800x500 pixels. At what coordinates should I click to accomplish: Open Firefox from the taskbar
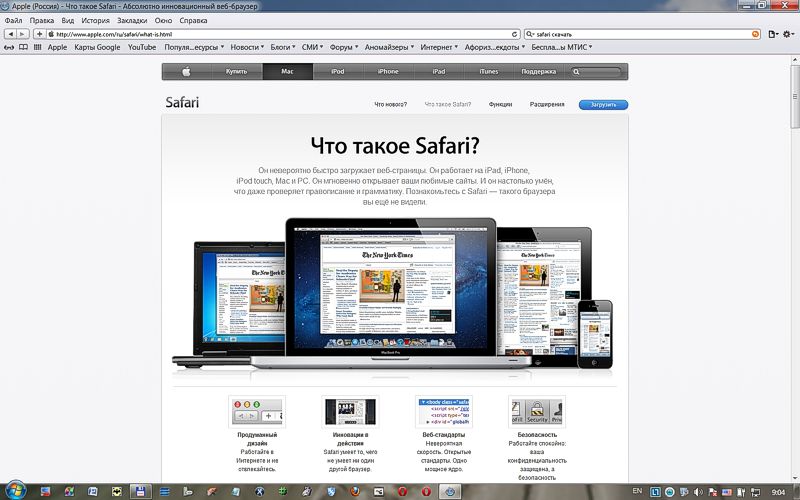click(355, 491)
